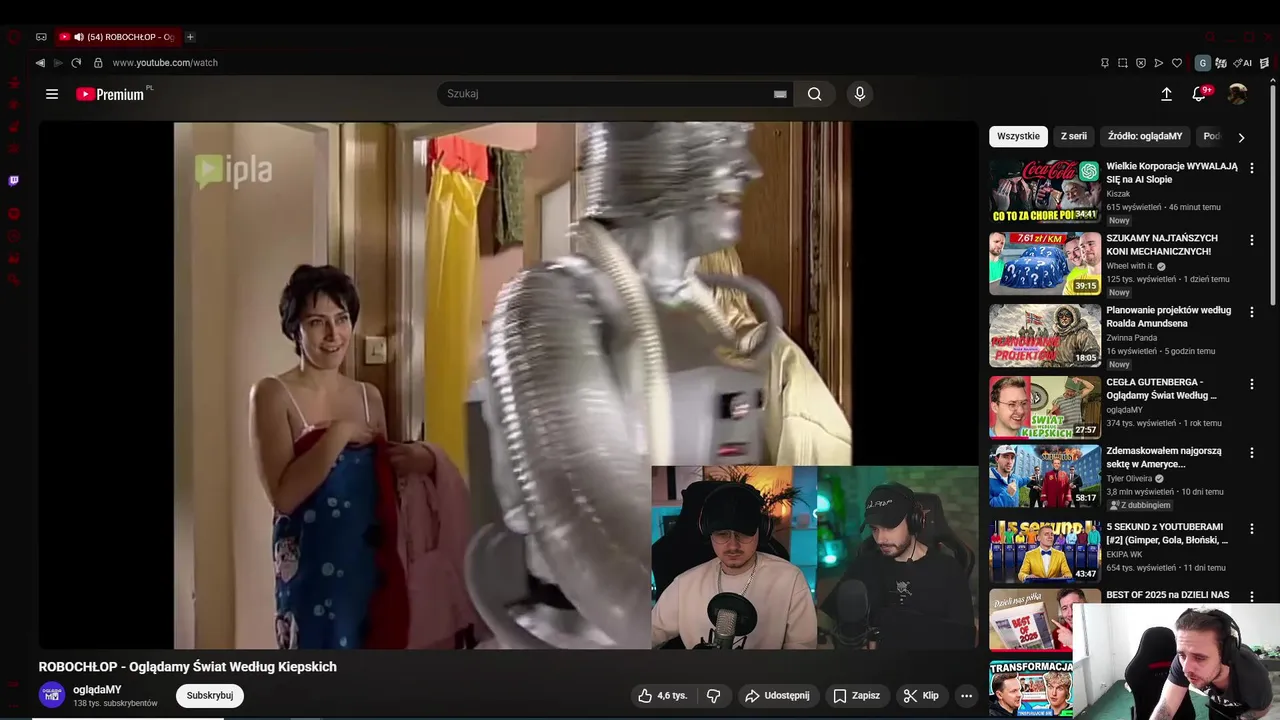Click the page scrollbar up arrow
The height and width of the screenshot is (720, 1280).
pyautogui.click(x=1275, y=82)
